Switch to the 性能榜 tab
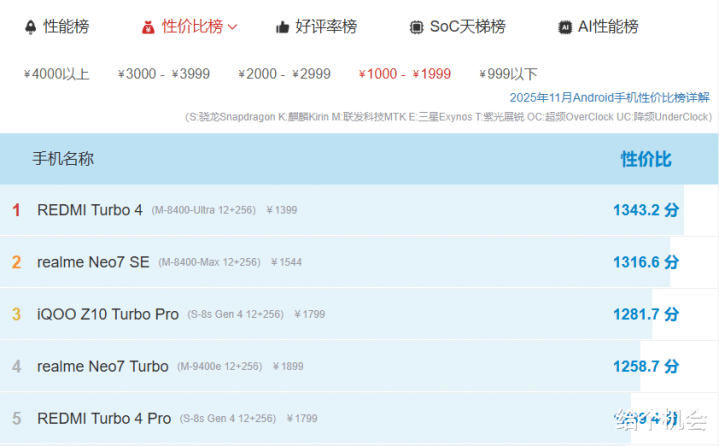The width and height of the screenshot is (719, 446). [66, 27]
